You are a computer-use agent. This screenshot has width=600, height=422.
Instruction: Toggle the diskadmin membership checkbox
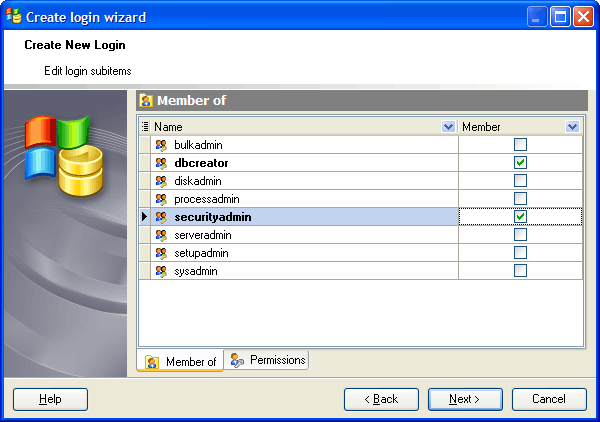point(520,181)
